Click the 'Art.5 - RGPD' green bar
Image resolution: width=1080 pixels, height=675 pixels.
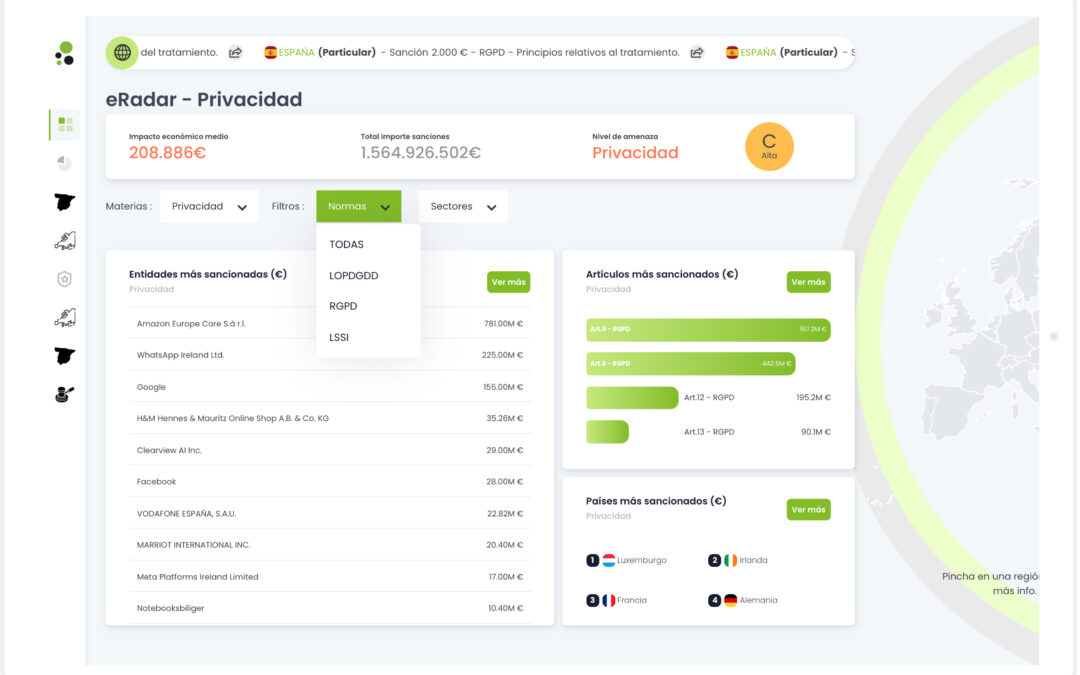click(708, 330)
